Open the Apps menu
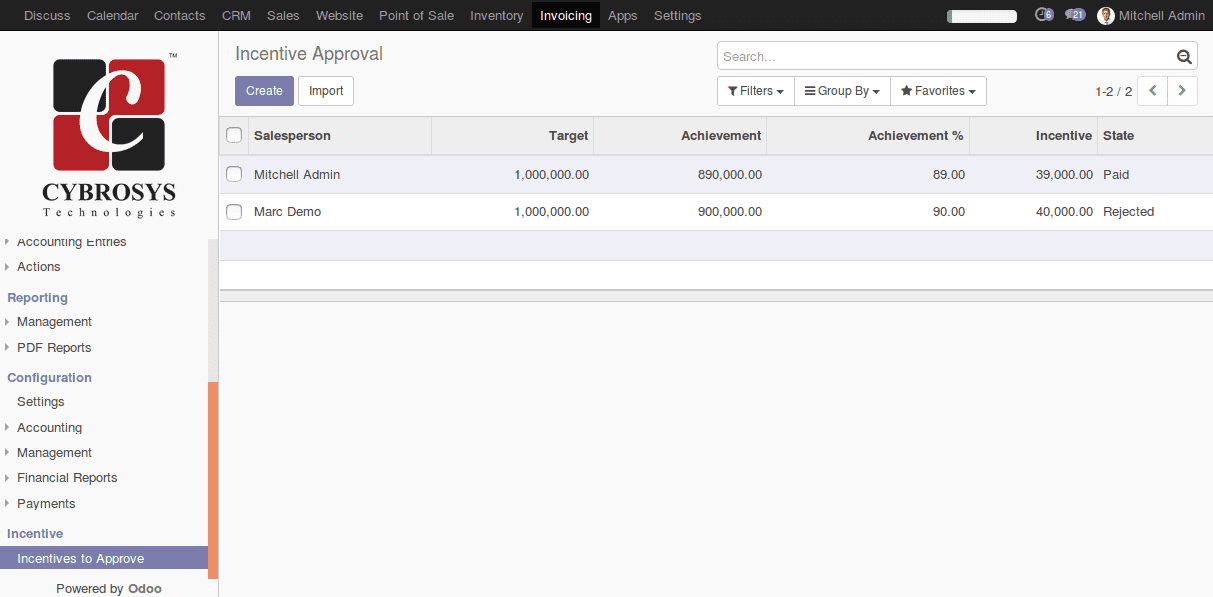 point(623,15)
